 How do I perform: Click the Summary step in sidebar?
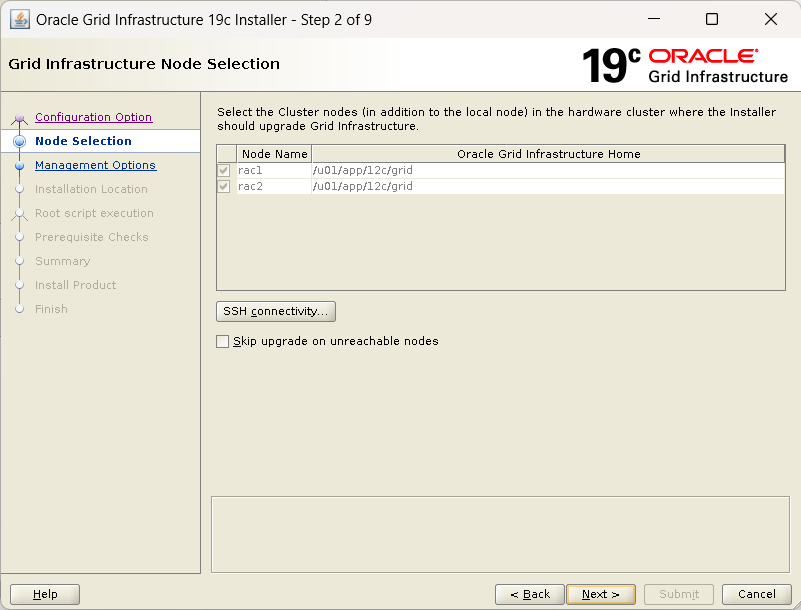(x=62, y=261)
